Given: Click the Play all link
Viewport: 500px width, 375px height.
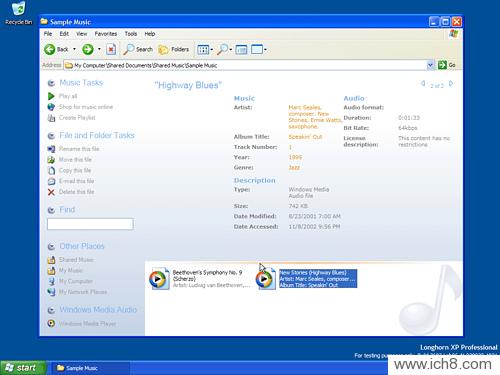Looking at the screenshot, I should (68, 96).
